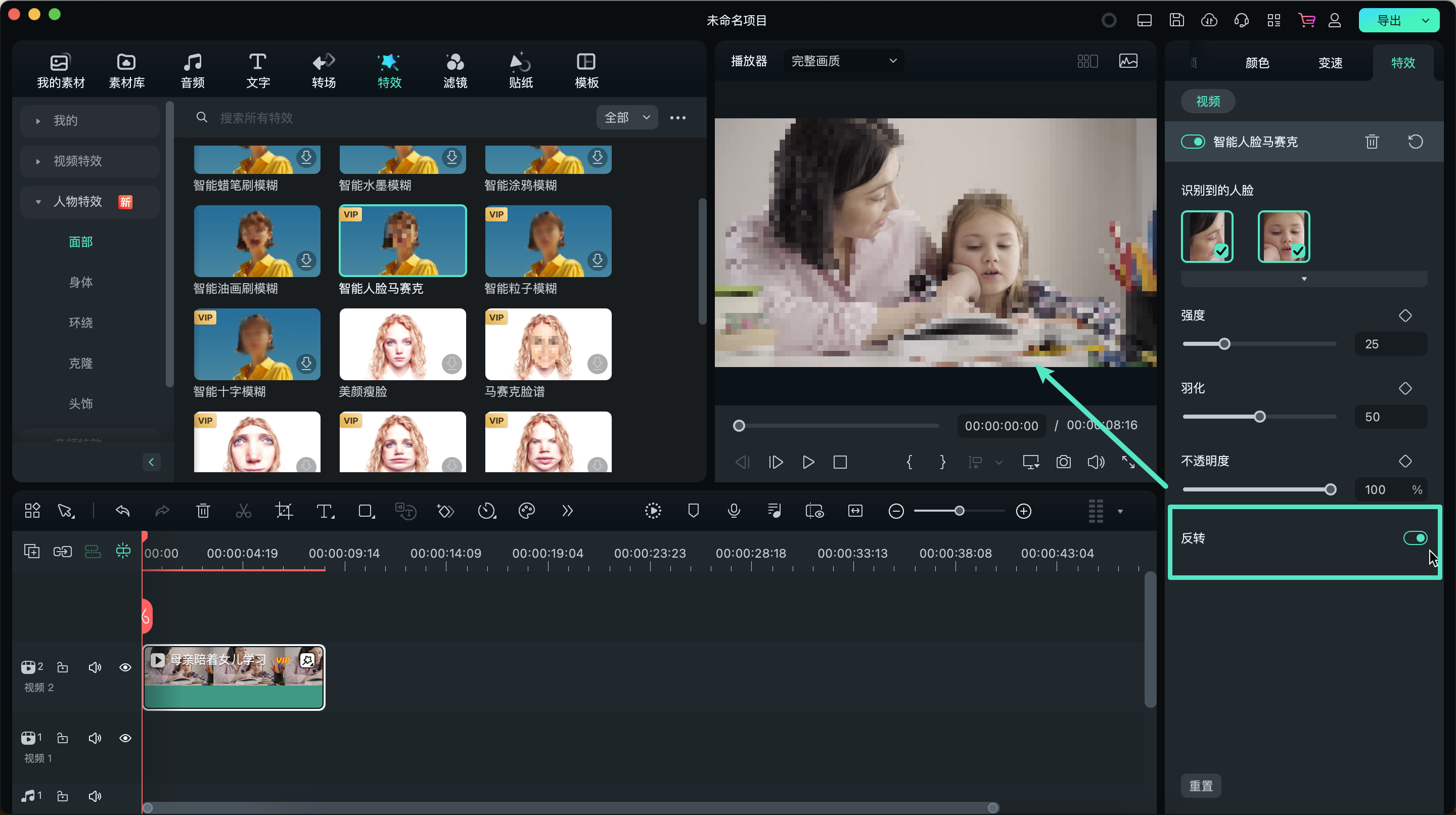Select the 身体 subcategory
The width and height of the screenshot is (1456, 815).
click(x=81, y=283)
